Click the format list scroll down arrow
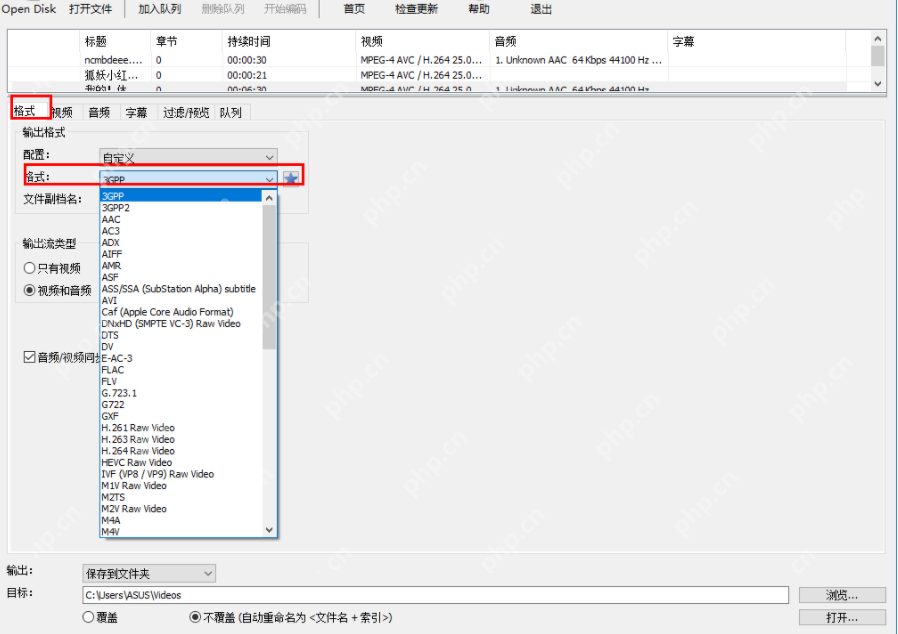The height and width of the screenshot is (634, 898). 269,530
